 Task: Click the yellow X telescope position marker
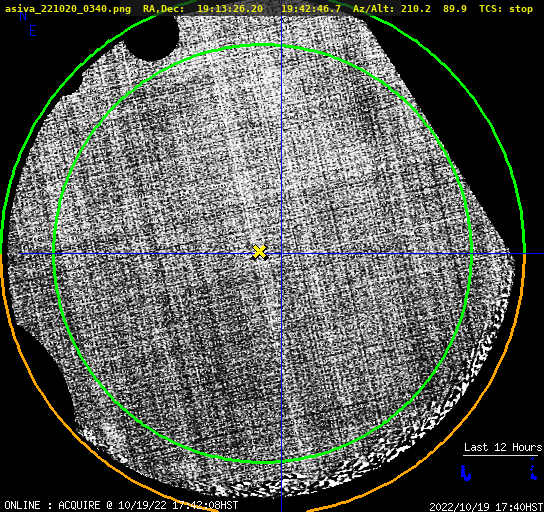tap(259, 252)
